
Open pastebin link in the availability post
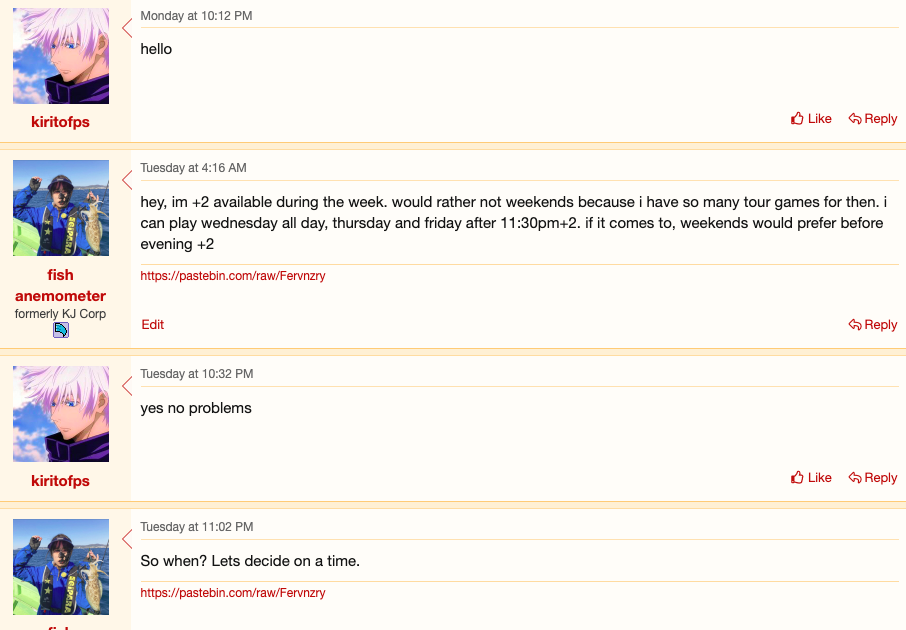click(x=233, y=275)
